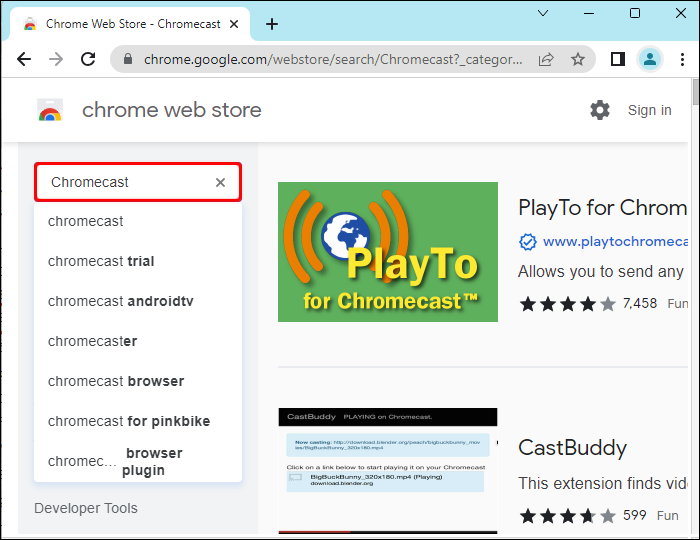Select 'chromecast for pinkbike' suggestion
700x540 pixels.
coord(129,421)
